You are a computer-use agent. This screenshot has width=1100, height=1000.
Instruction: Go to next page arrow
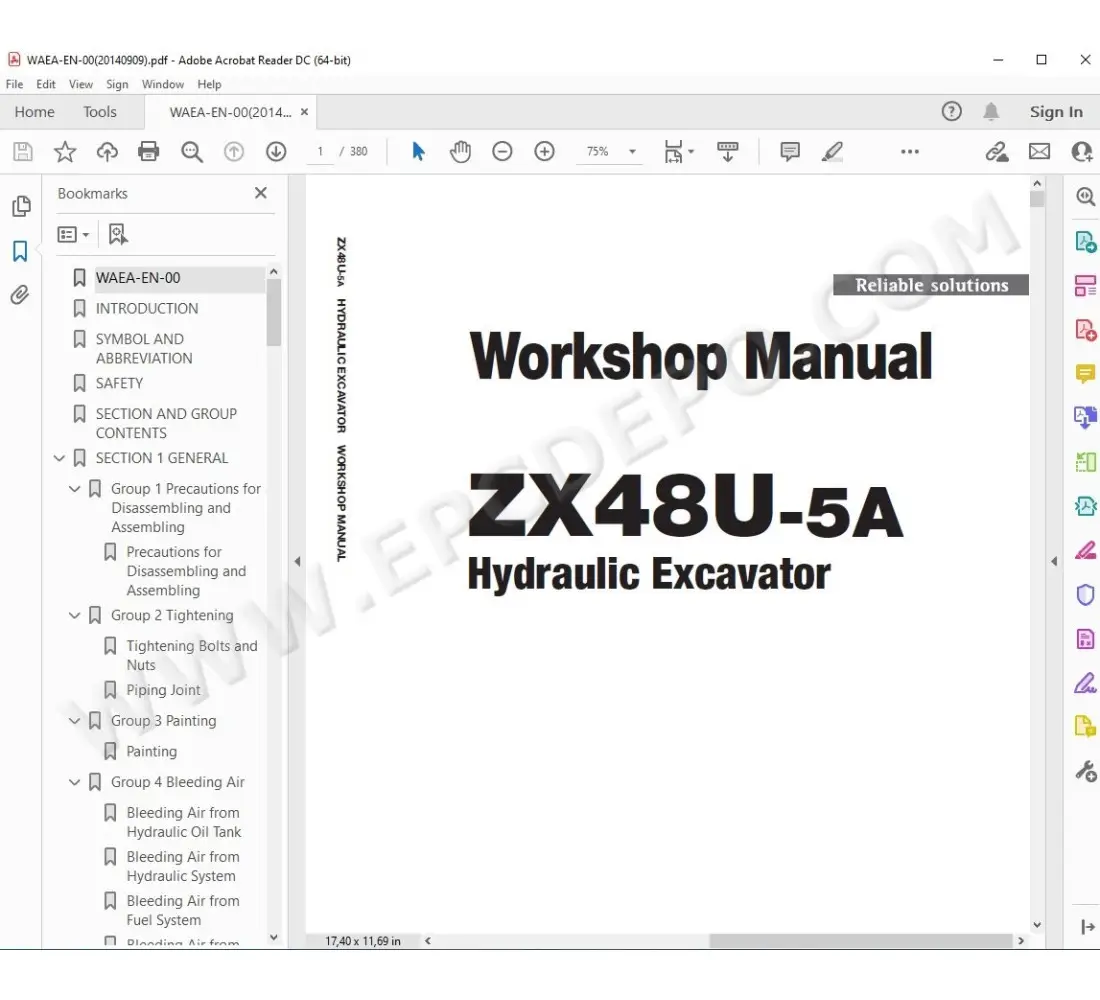coord(276,152)
